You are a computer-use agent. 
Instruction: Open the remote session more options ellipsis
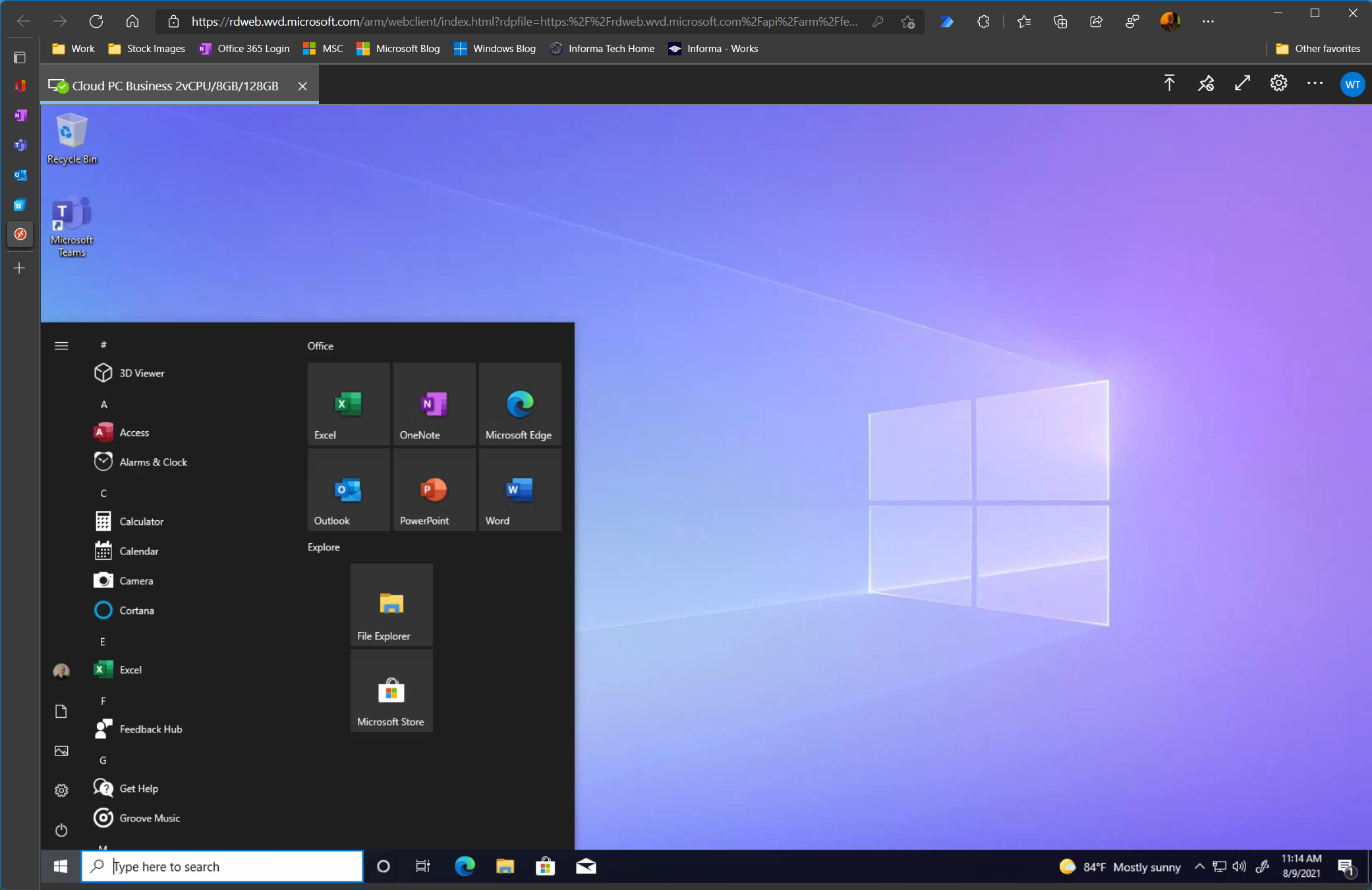tap(1315, 84)
